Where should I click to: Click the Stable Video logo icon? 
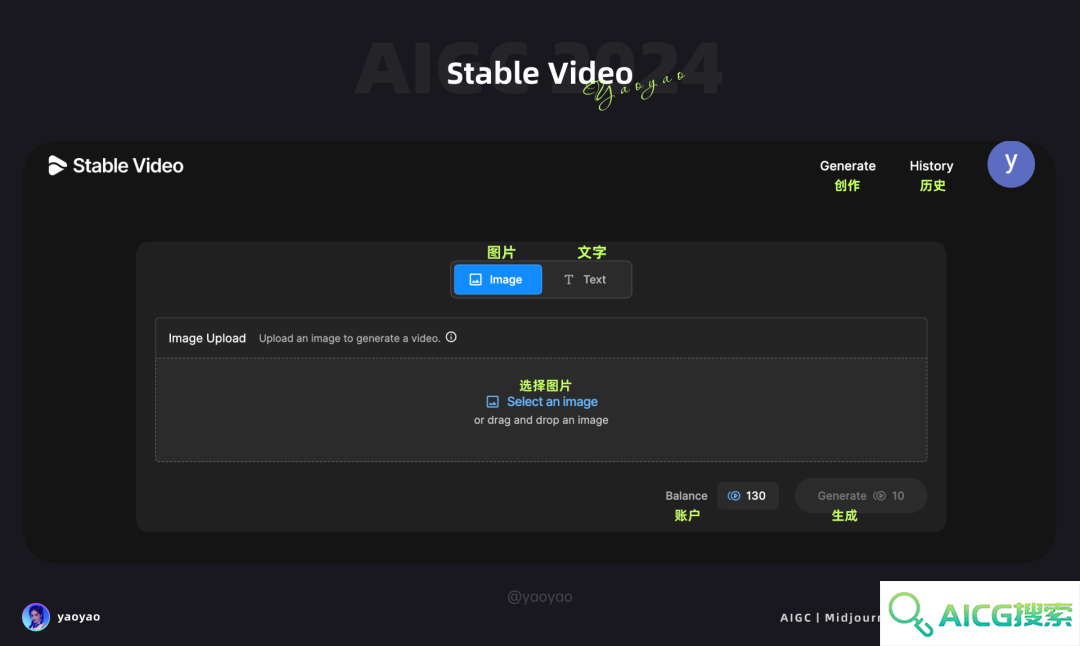pos(57,165)
